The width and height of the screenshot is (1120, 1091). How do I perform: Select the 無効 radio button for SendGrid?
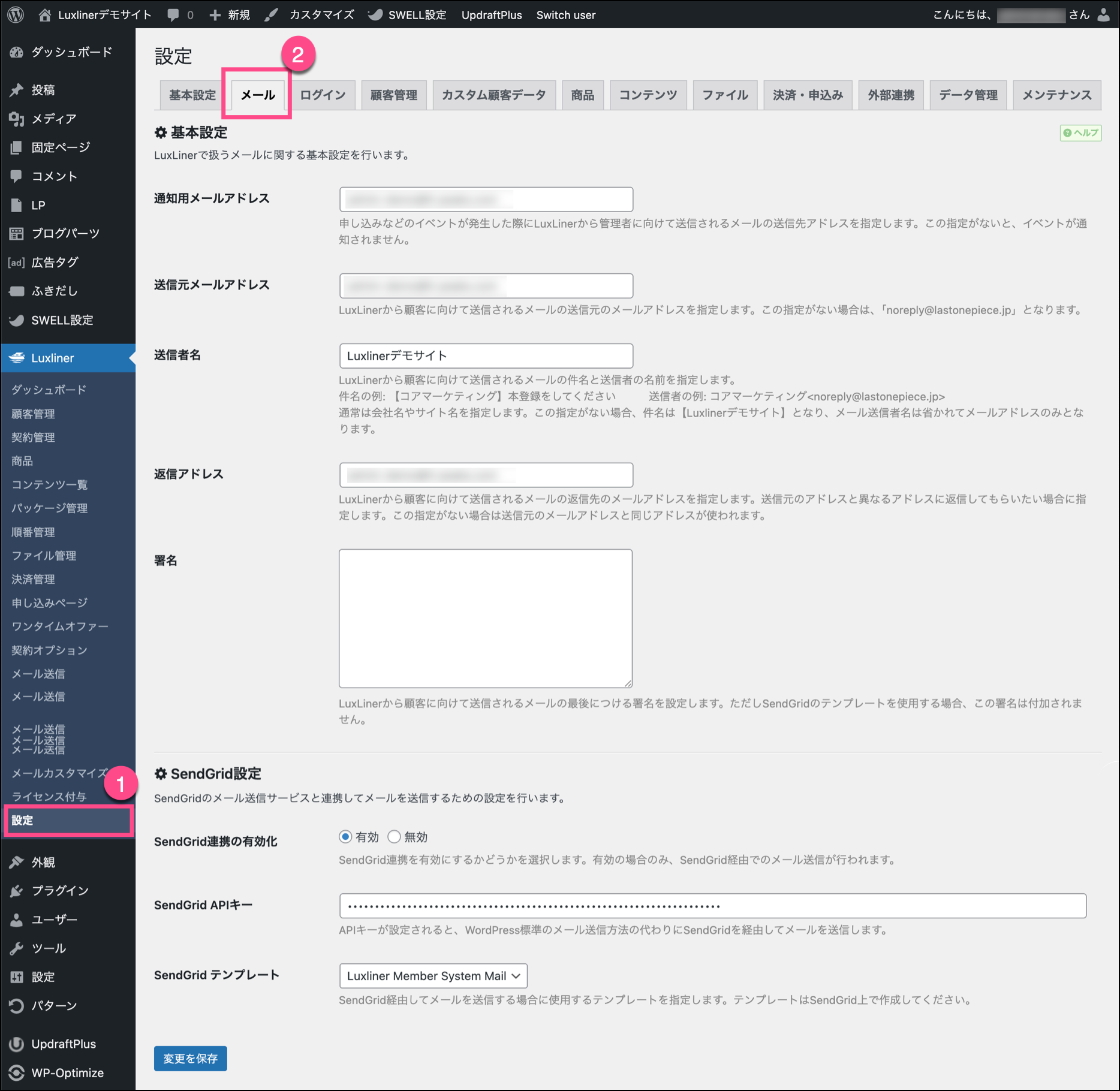tap(394, 837)
